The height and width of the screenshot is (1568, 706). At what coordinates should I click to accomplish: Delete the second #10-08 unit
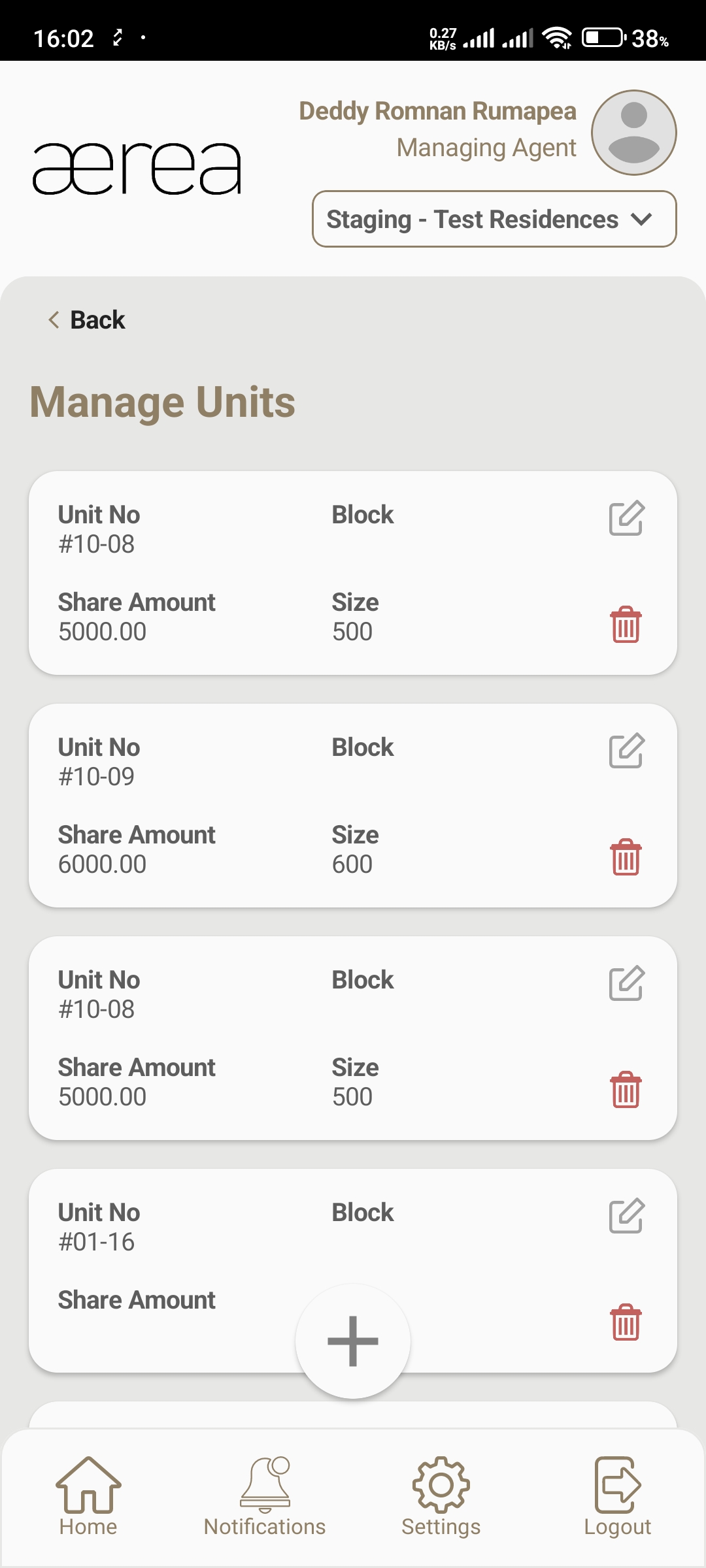(626, 1090)
